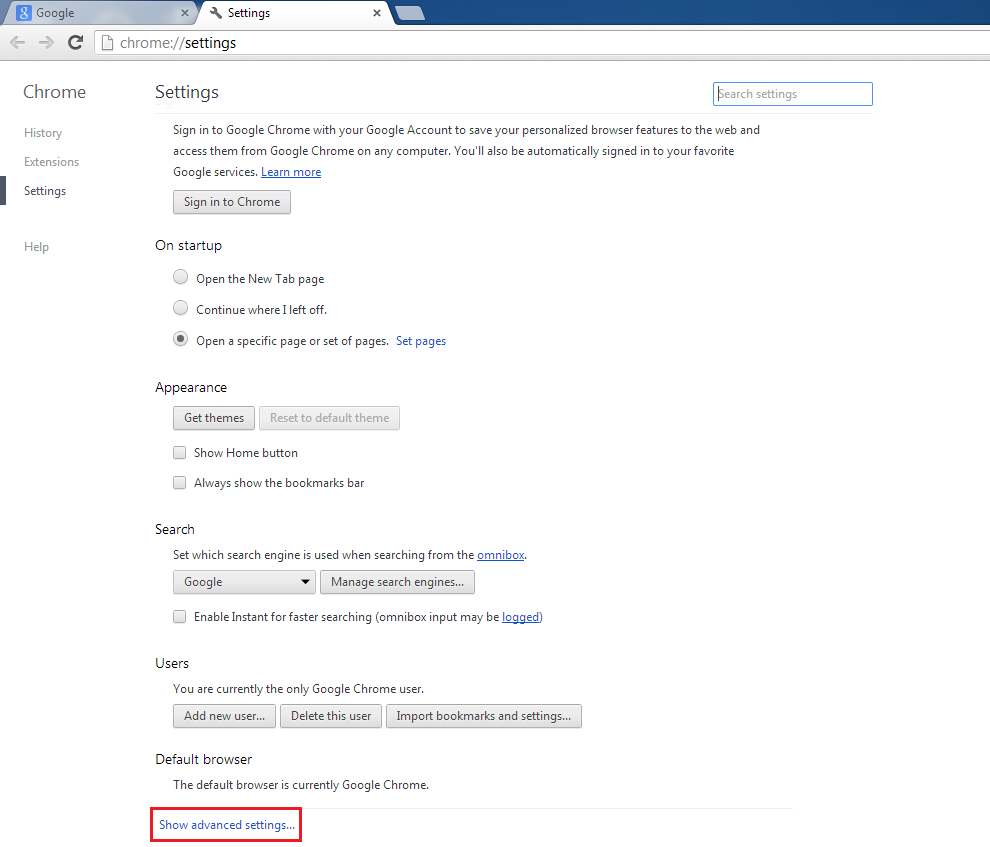Click the Google tab favicon

point(23,13)
